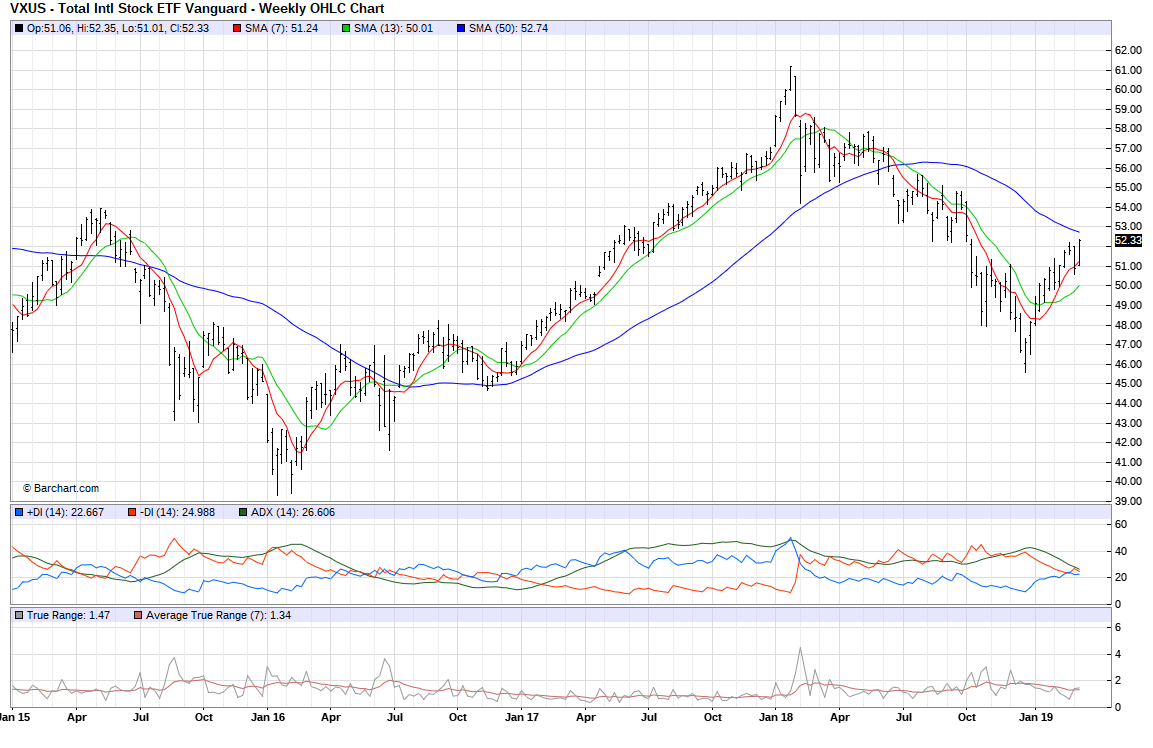Click the blue SMA (50) legend swatch
Viewport: 1153px width, 748px height.
point(459,28)
